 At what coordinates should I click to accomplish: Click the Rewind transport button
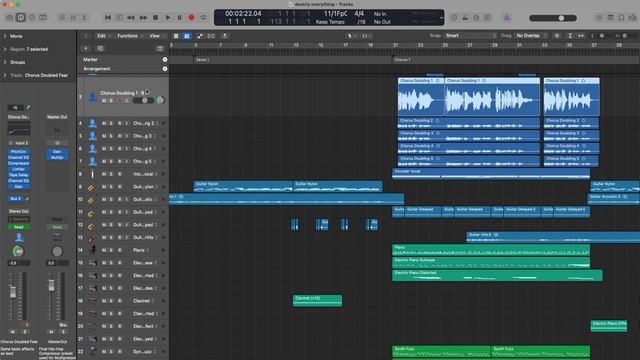pos(131,18)
